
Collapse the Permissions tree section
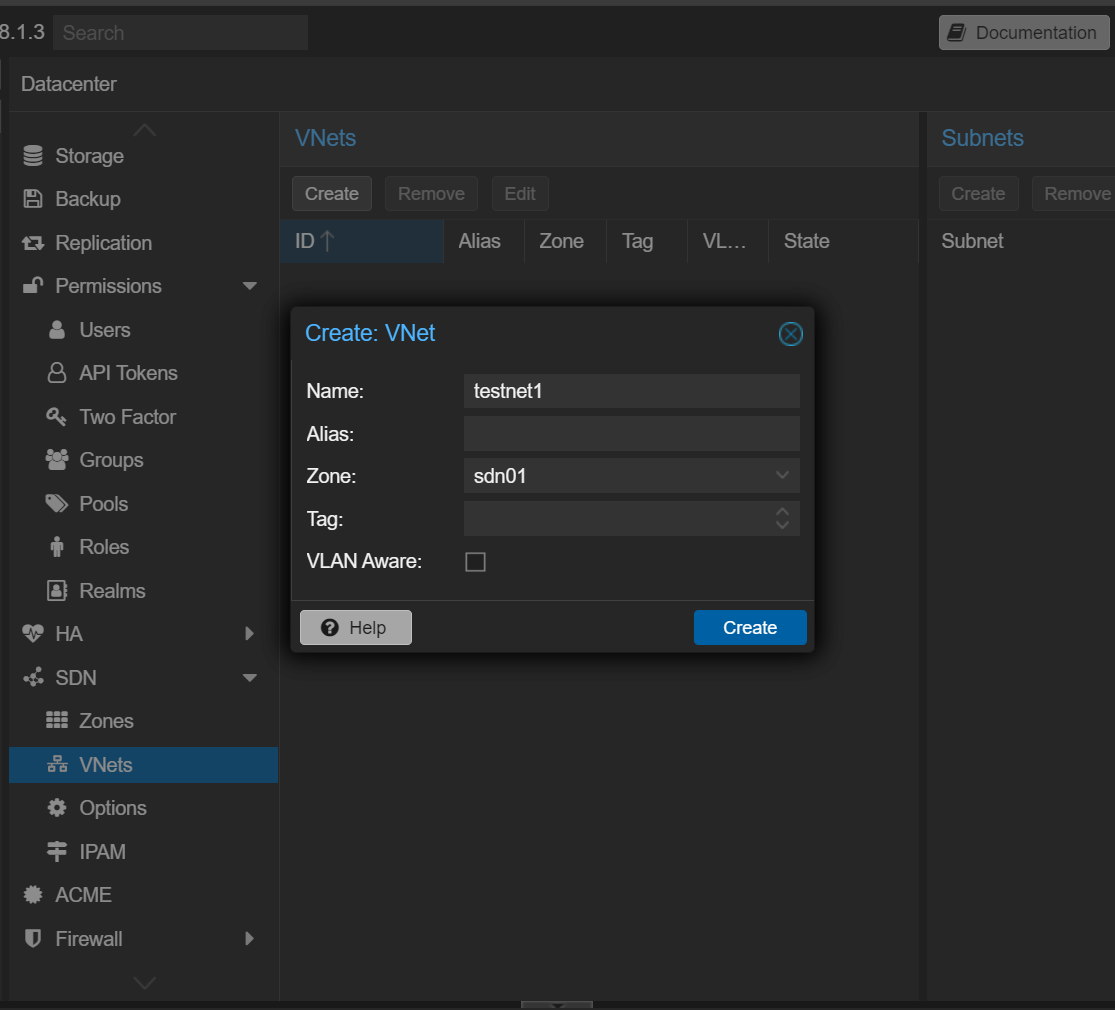tap(250, 287)
